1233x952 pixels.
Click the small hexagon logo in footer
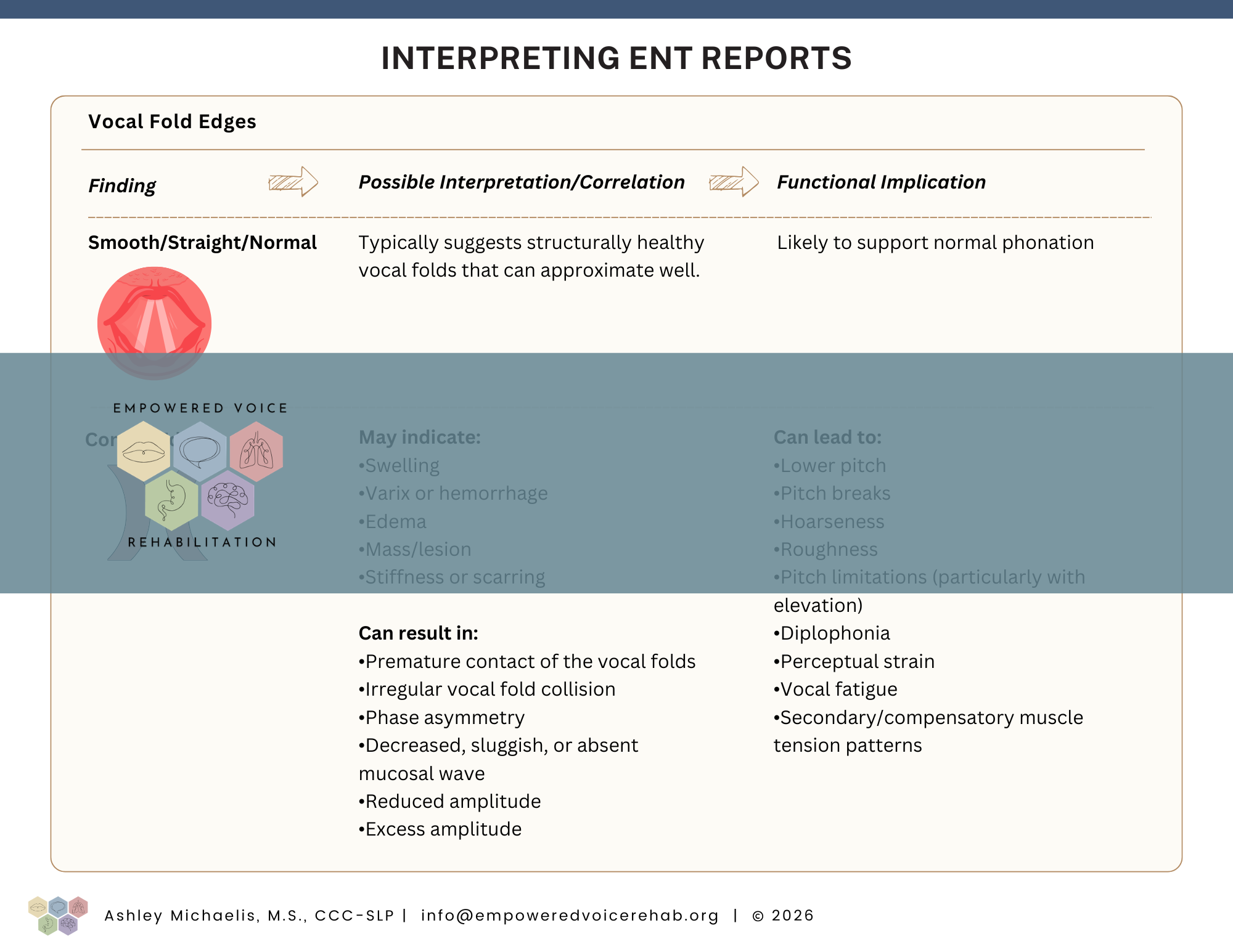click(58, 915)
